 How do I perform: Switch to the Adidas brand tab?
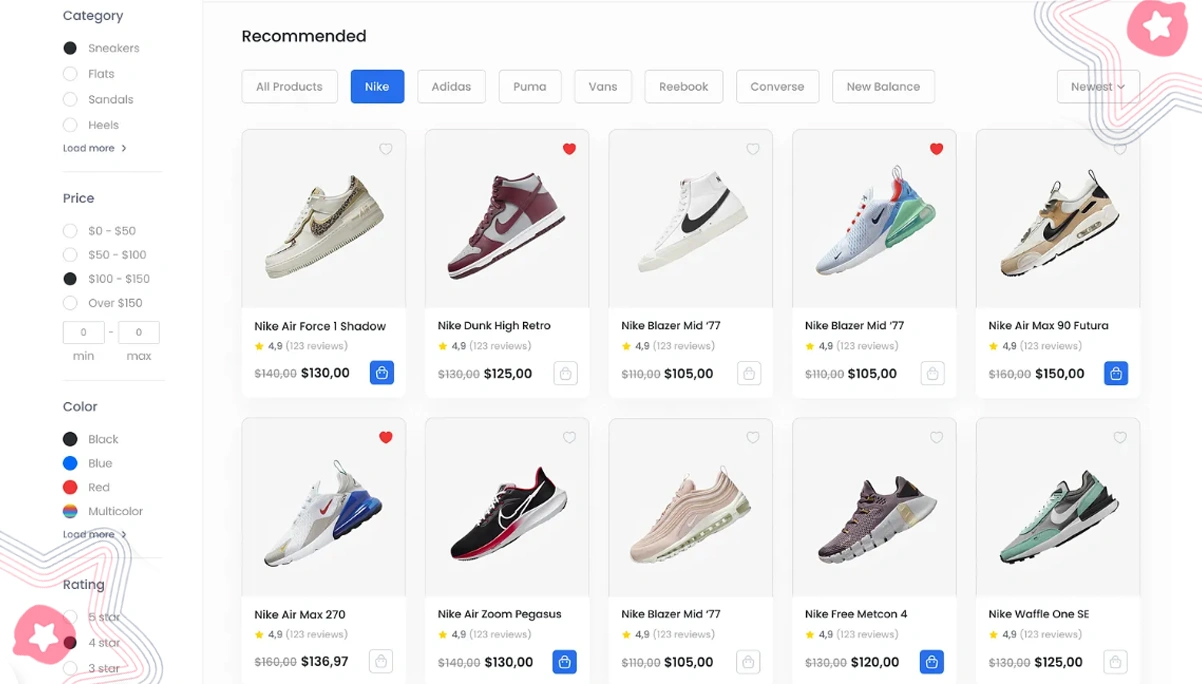coord(451,87)
